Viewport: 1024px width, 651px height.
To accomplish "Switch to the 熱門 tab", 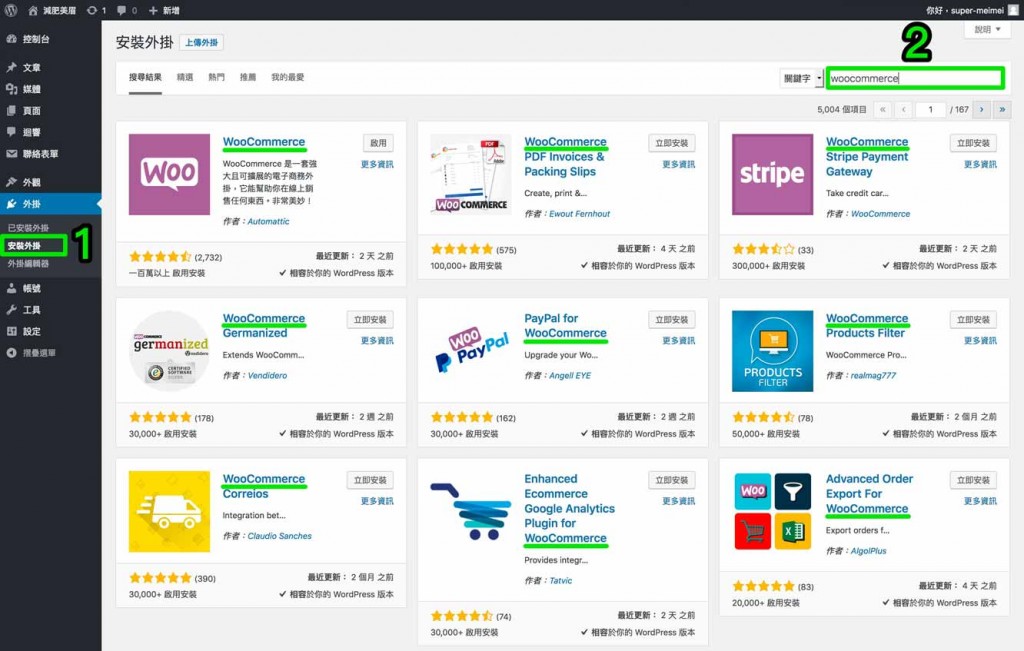I will 216,77.
